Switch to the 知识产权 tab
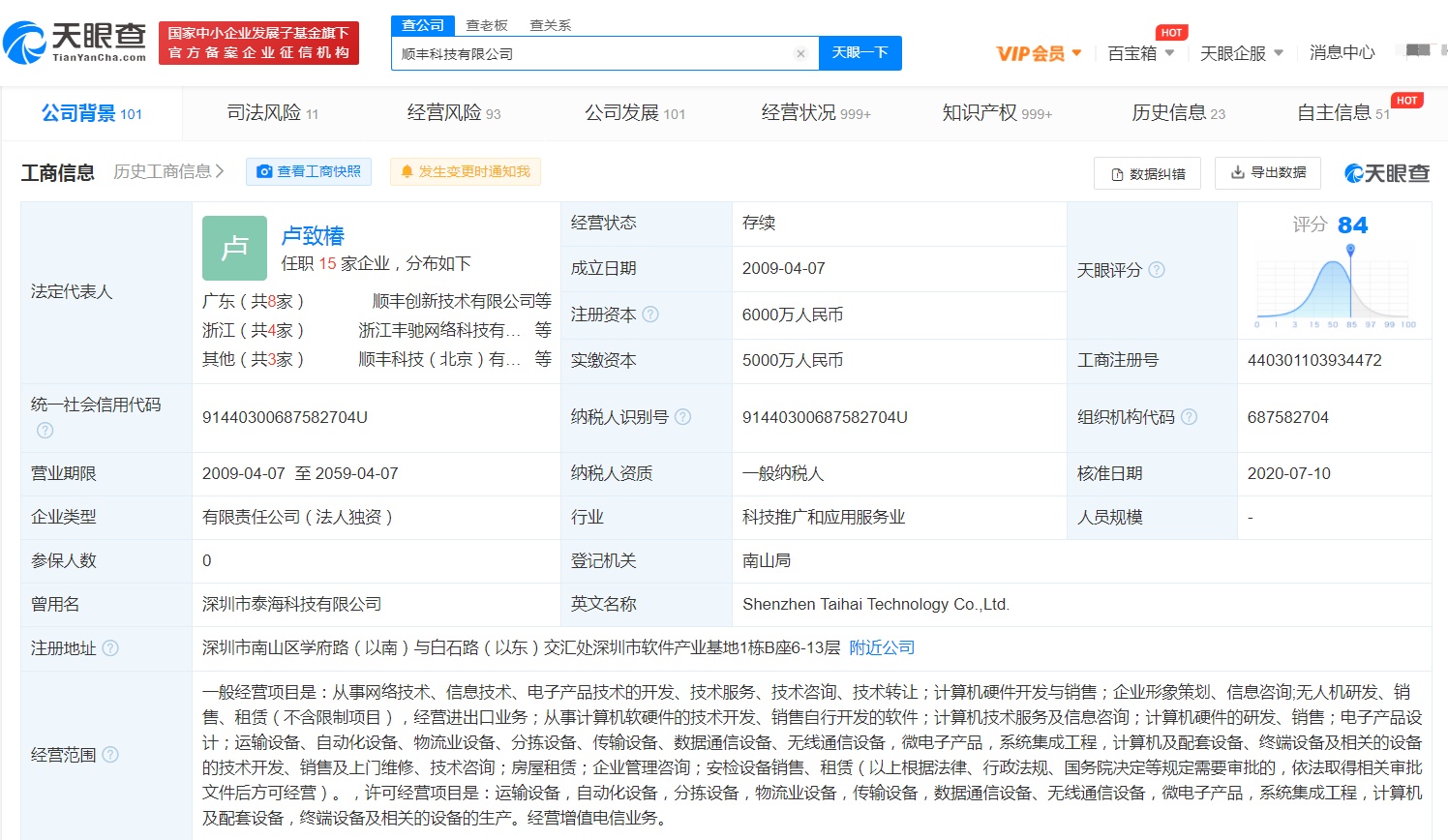Image resolution: width=1448 pixels, height=840 pixels. [x=997, y=113]
